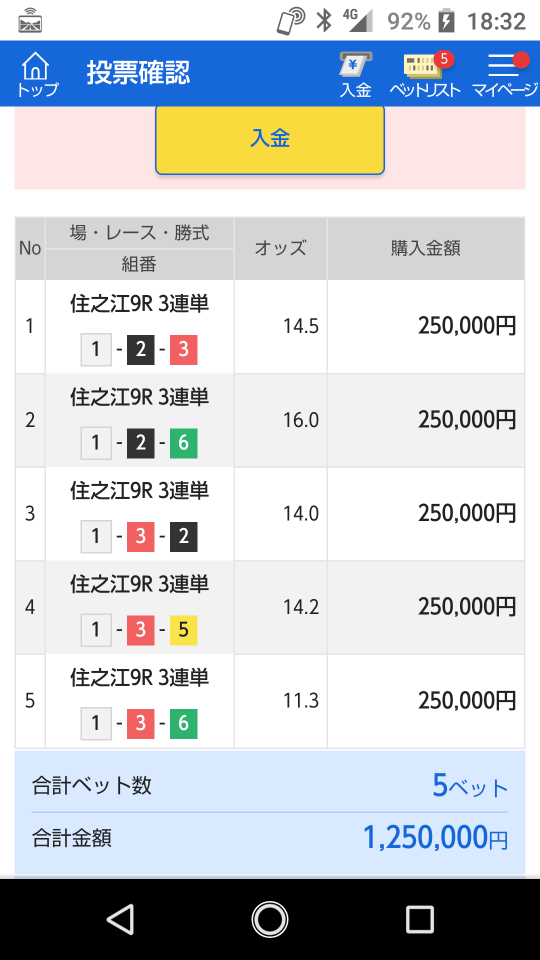Tap the Android recent apps square icon
Image resolution: width=540 pixels, height=960 pixels.
pyautogui.click(x=419, y=919)
